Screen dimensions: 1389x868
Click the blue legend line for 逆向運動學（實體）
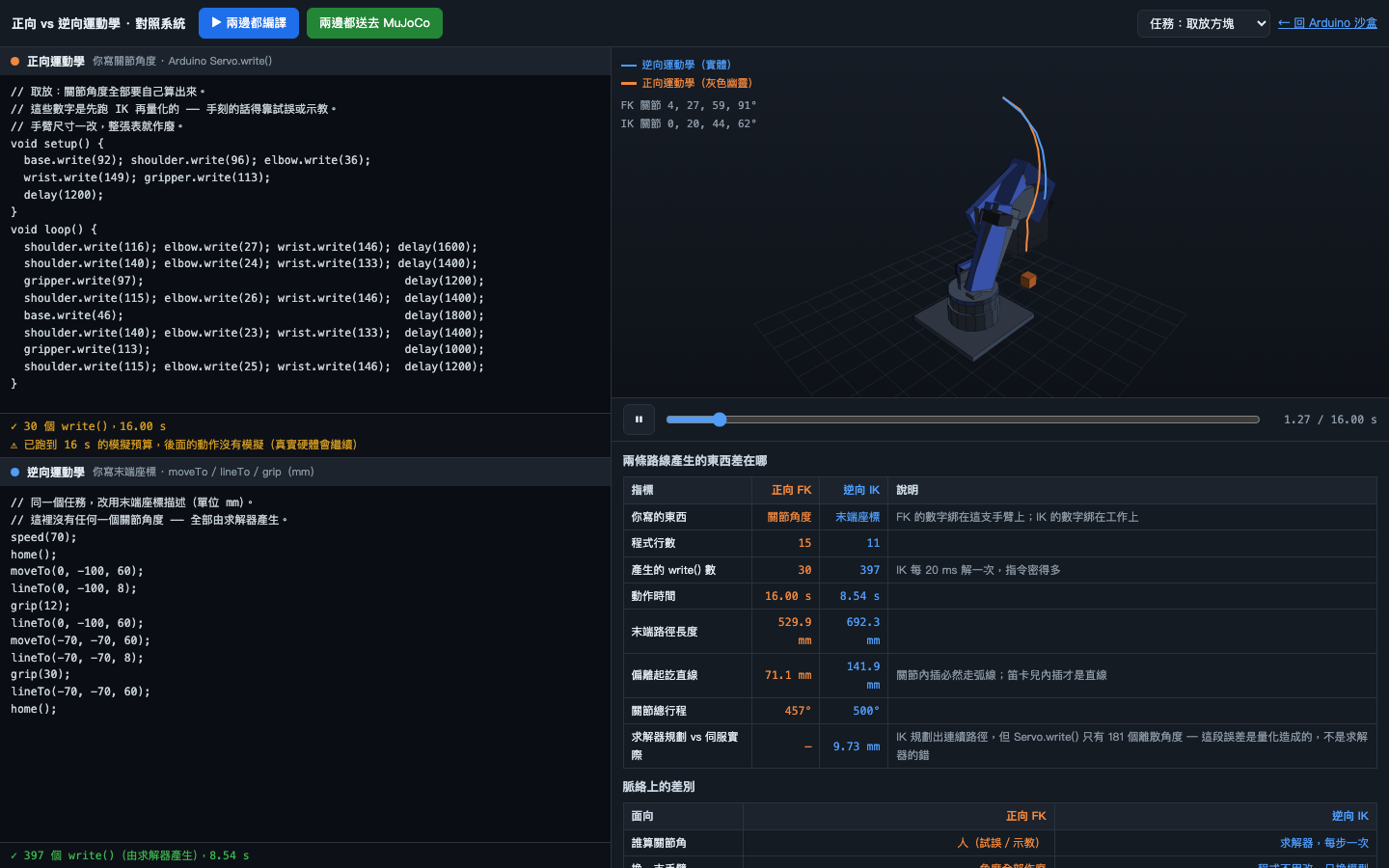pyautogui.click(x=629, y=65)
